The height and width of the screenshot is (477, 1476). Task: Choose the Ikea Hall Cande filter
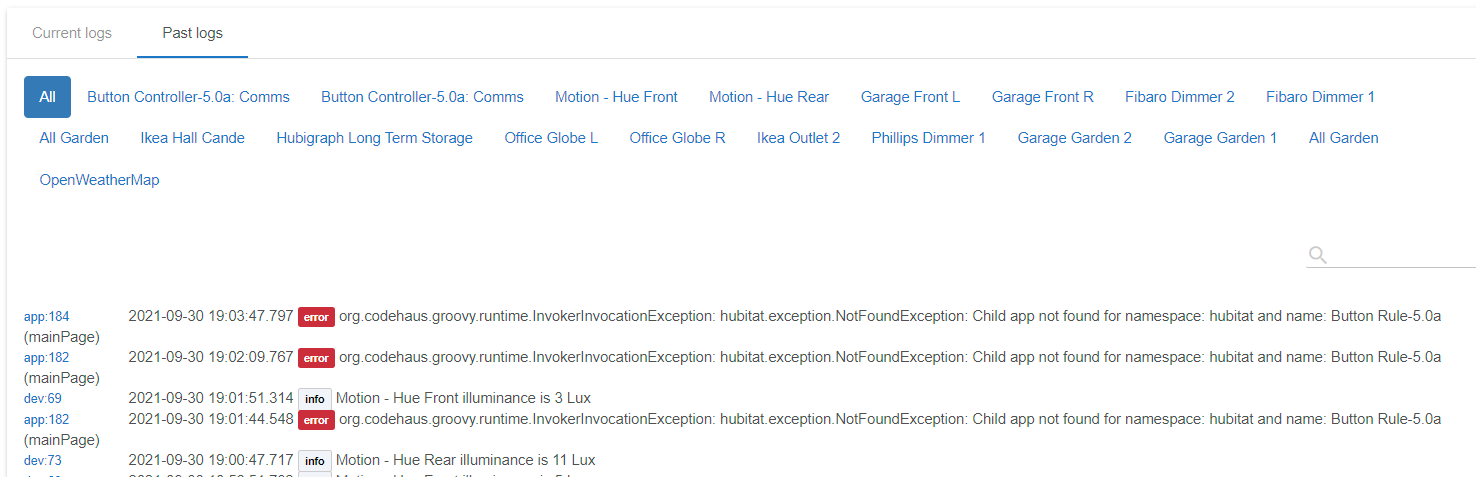[x=192, y=138]
